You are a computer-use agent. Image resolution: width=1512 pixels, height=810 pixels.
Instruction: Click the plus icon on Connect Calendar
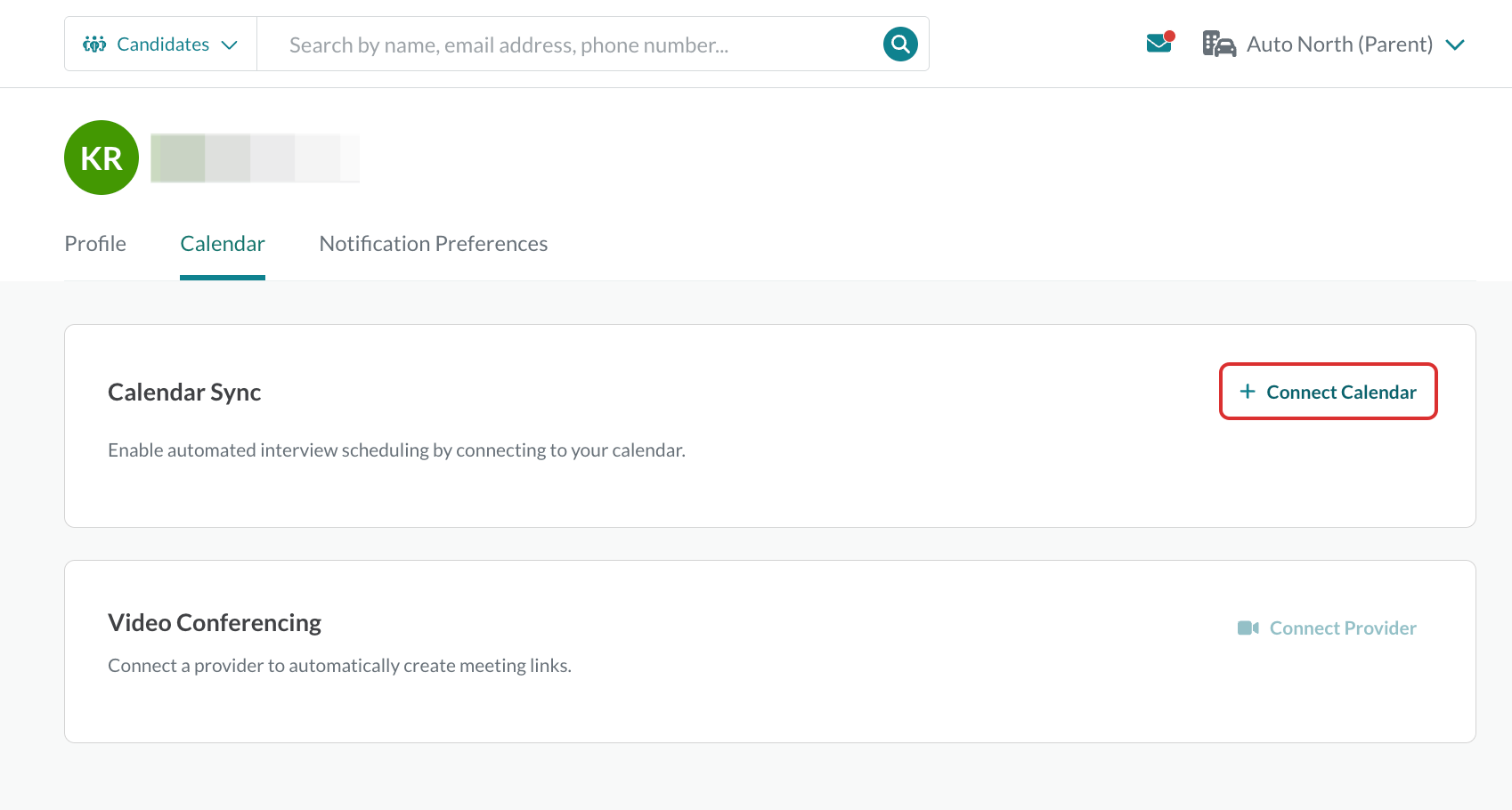(x=1248, y=392)
